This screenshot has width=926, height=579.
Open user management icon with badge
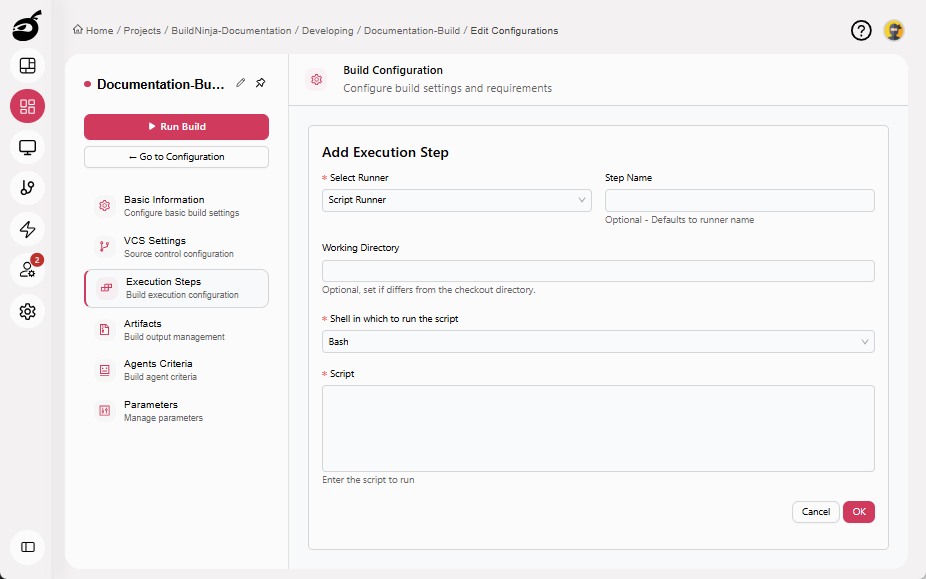point(27,270)
